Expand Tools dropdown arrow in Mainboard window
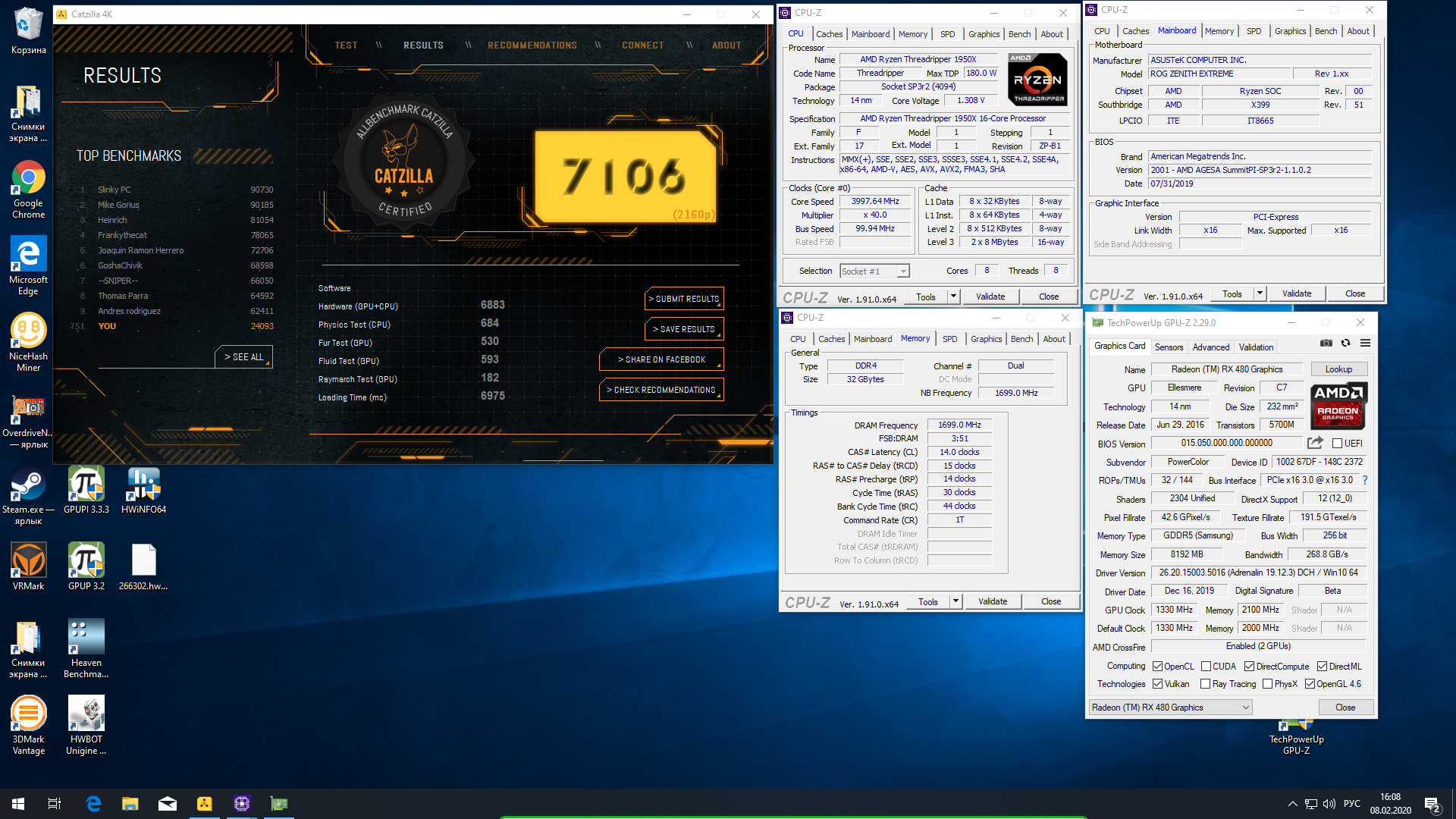 pyautogui.click(x=1260, y=293)
